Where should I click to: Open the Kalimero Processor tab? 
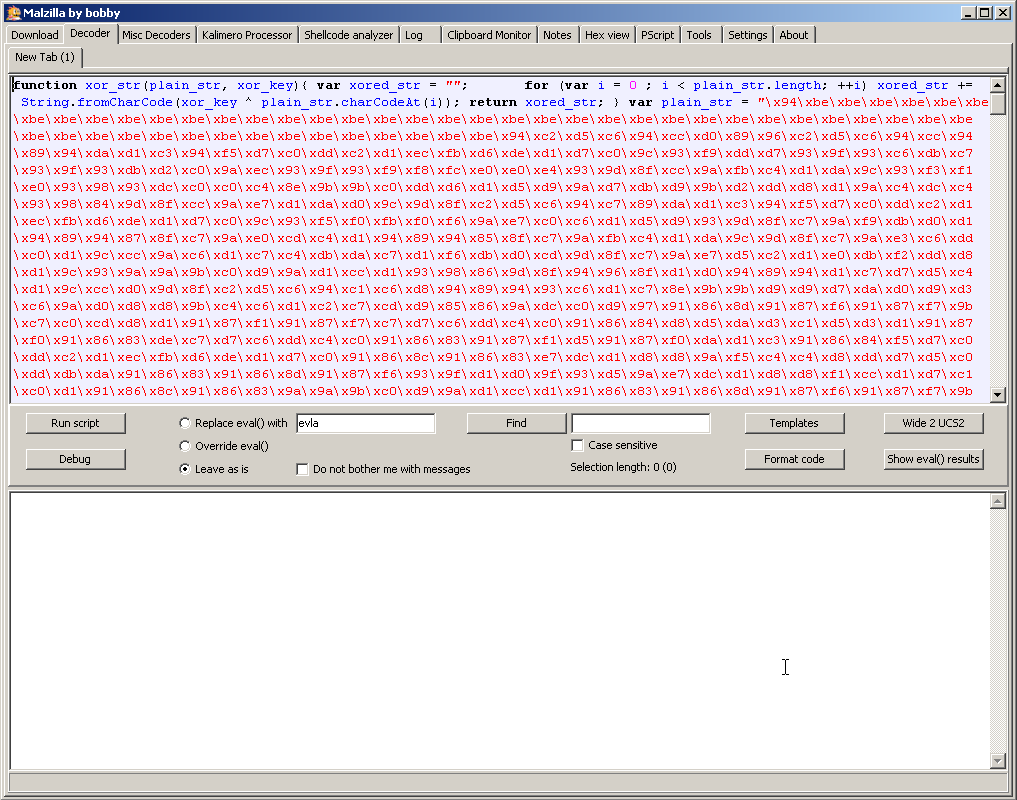(247, 35)
